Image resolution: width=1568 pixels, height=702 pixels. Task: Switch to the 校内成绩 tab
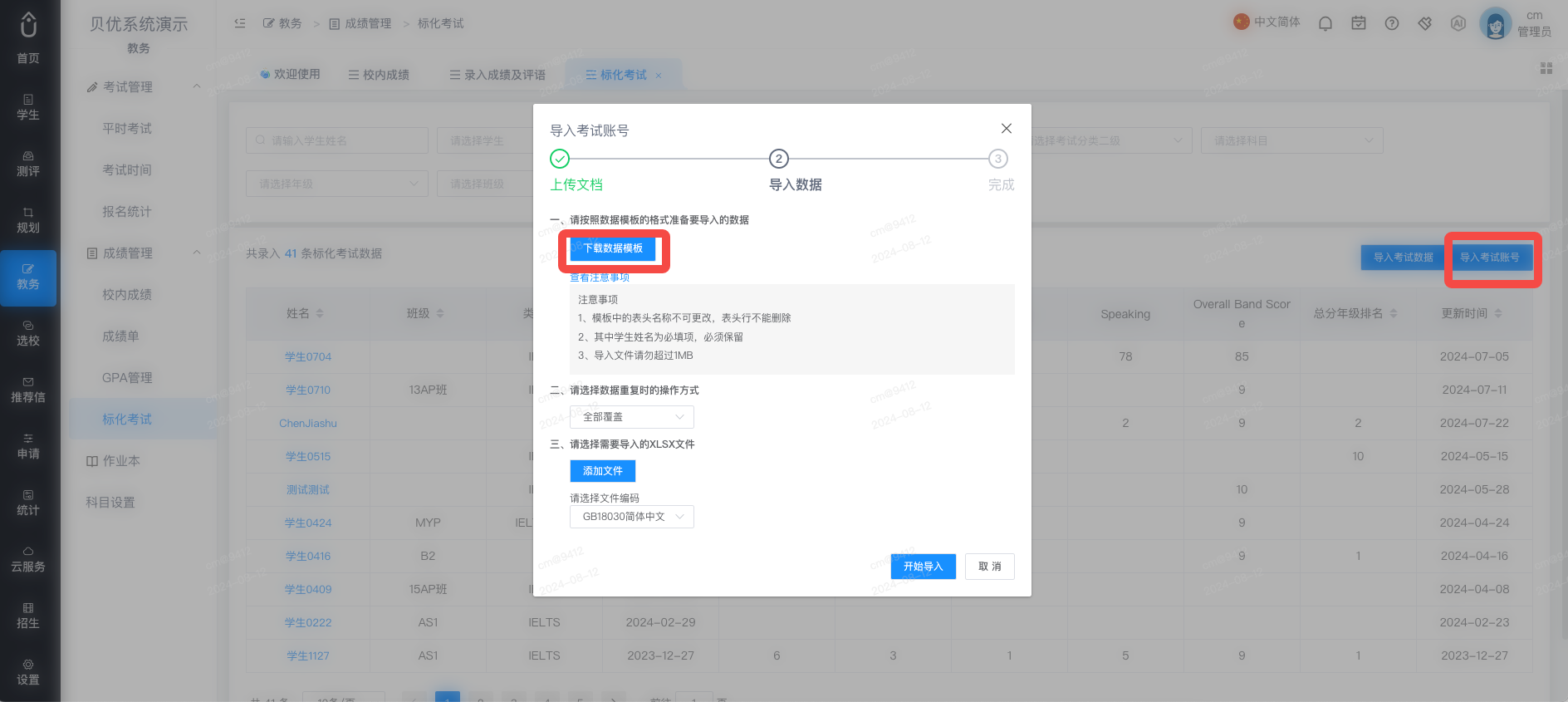coord(379,75)
